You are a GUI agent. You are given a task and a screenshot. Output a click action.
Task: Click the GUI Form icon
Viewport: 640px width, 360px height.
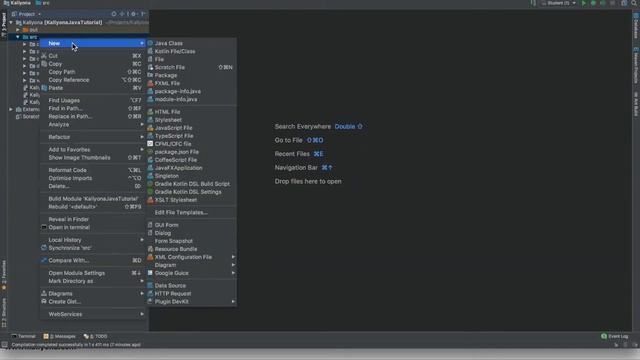[150, 225]
